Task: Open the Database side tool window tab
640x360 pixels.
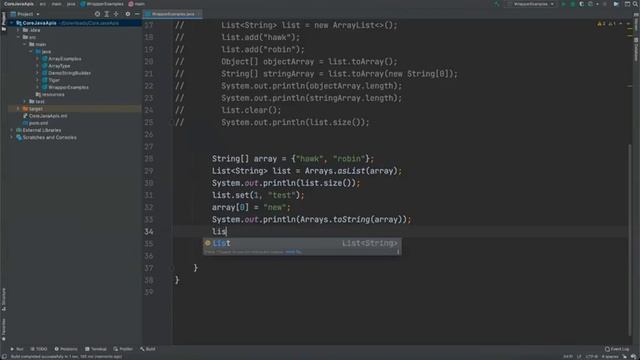Action: click(x=636, y=50)
